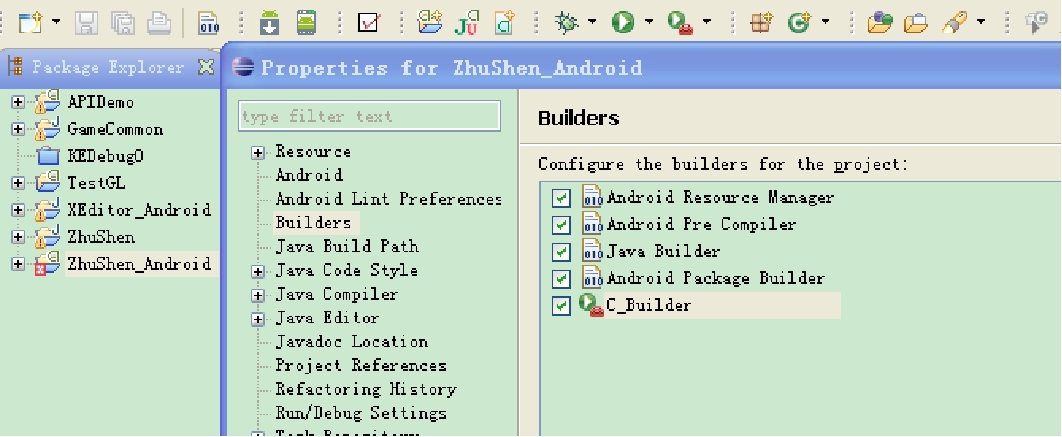
Task: Uncheck the Android Package Builder checkbox
Action: point(561,278)
